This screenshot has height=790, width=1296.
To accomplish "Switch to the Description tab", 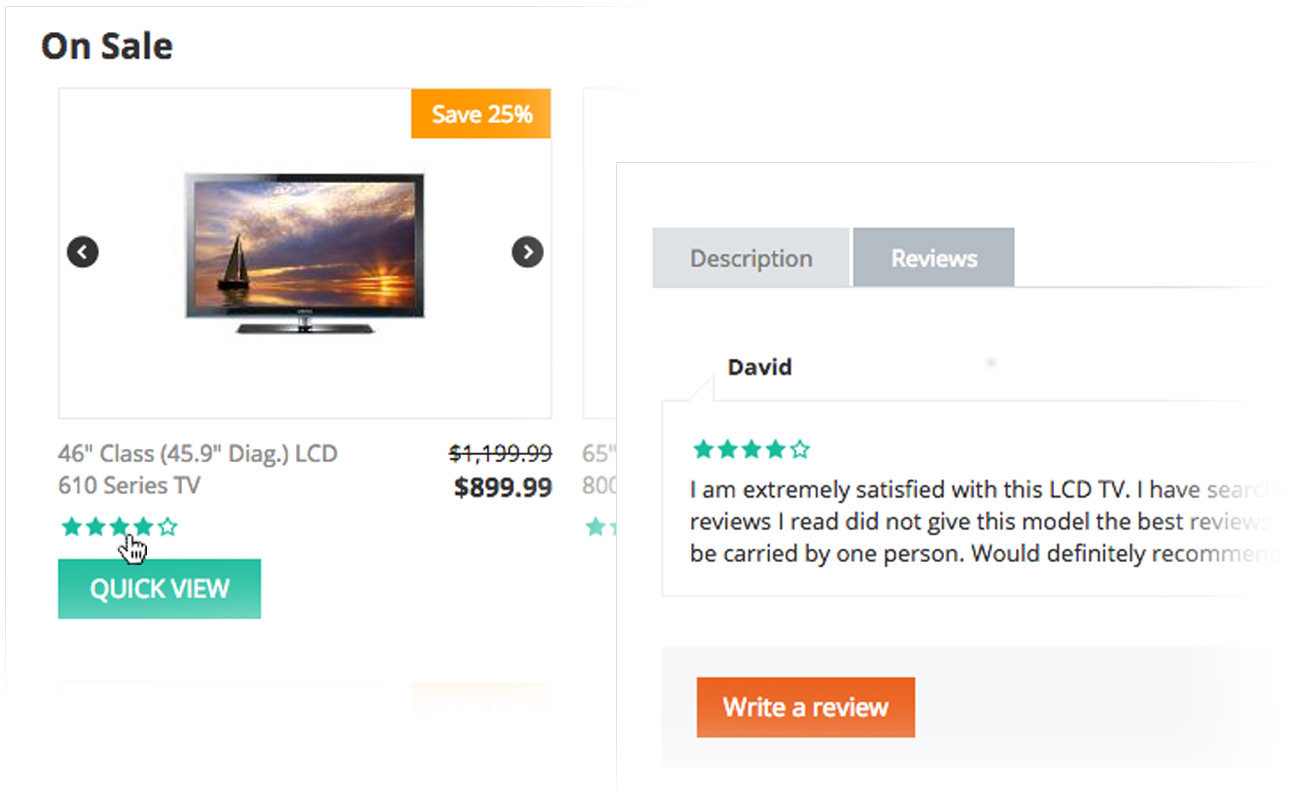I will click(x=751, y=258).
